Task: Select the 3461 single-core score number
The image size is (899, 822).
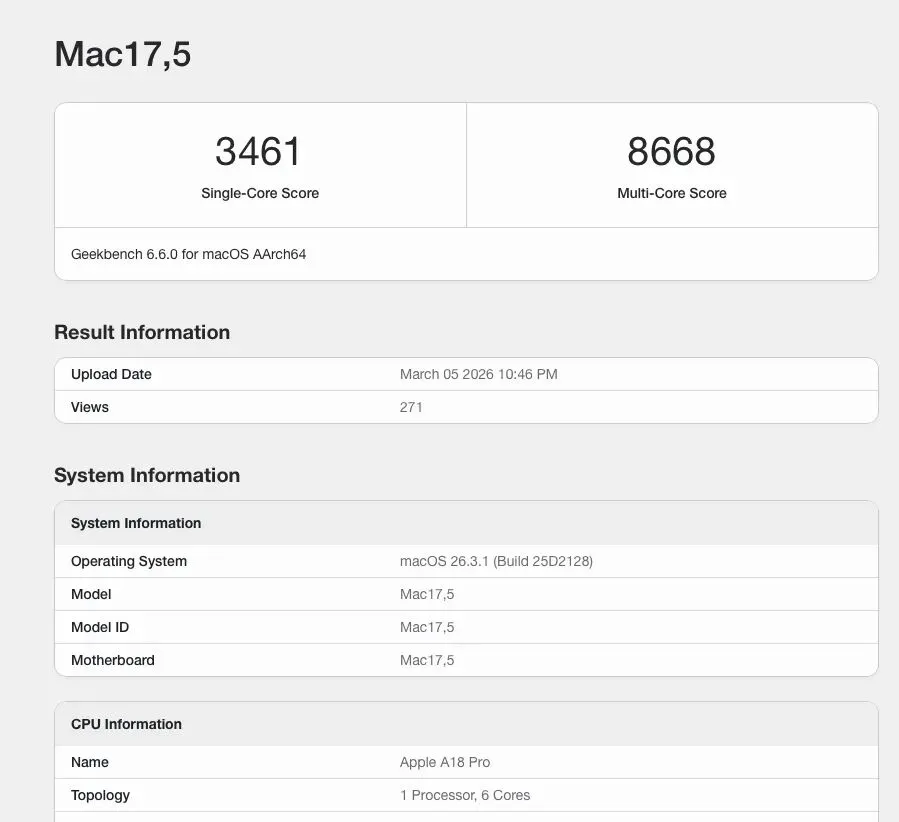Action: (258, 152)
